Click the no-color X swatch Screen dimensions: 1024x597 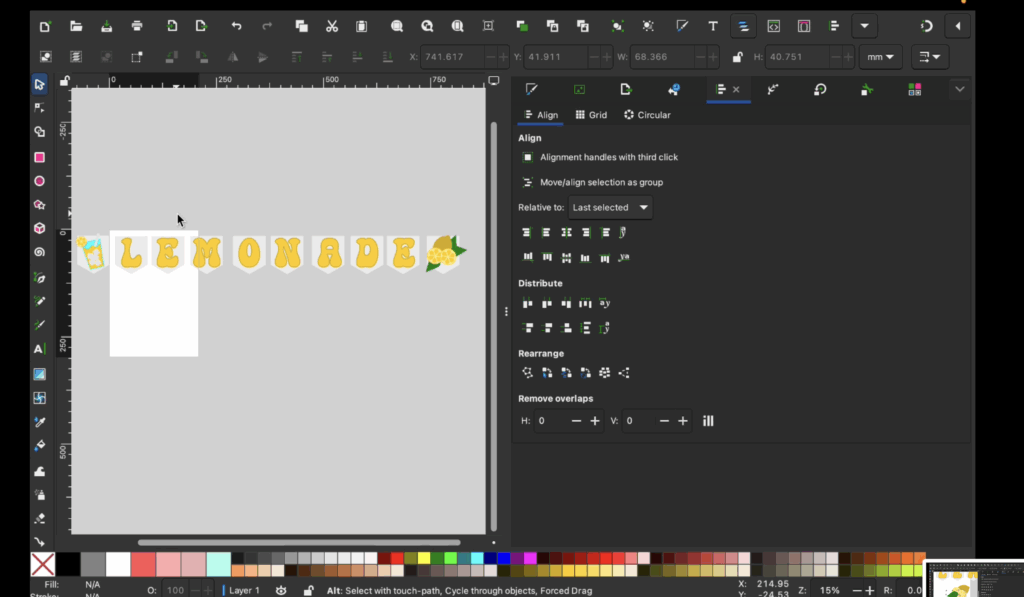pos(42,564)
